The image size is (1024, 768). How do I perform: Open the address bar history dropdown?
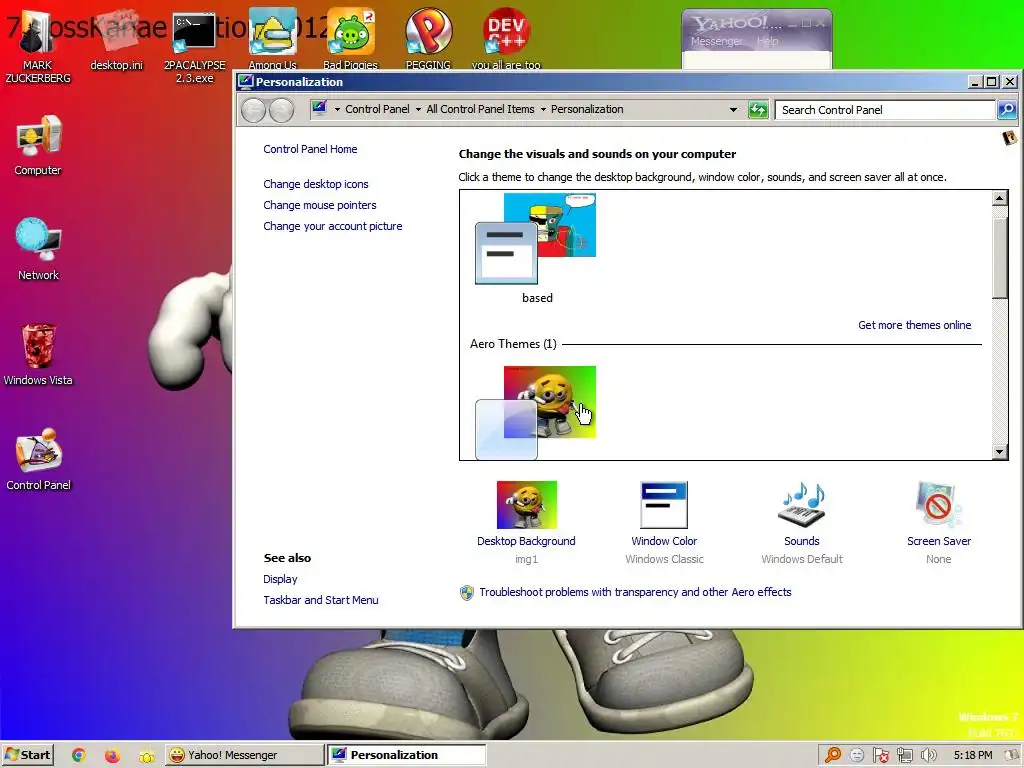pos(733,110)
